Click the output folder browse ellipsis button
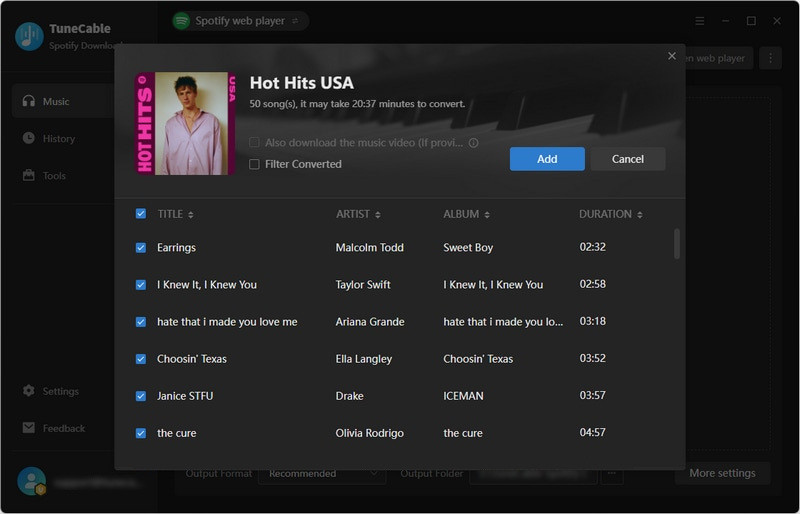The image size is (800, 514). click(x=612, y=474)
